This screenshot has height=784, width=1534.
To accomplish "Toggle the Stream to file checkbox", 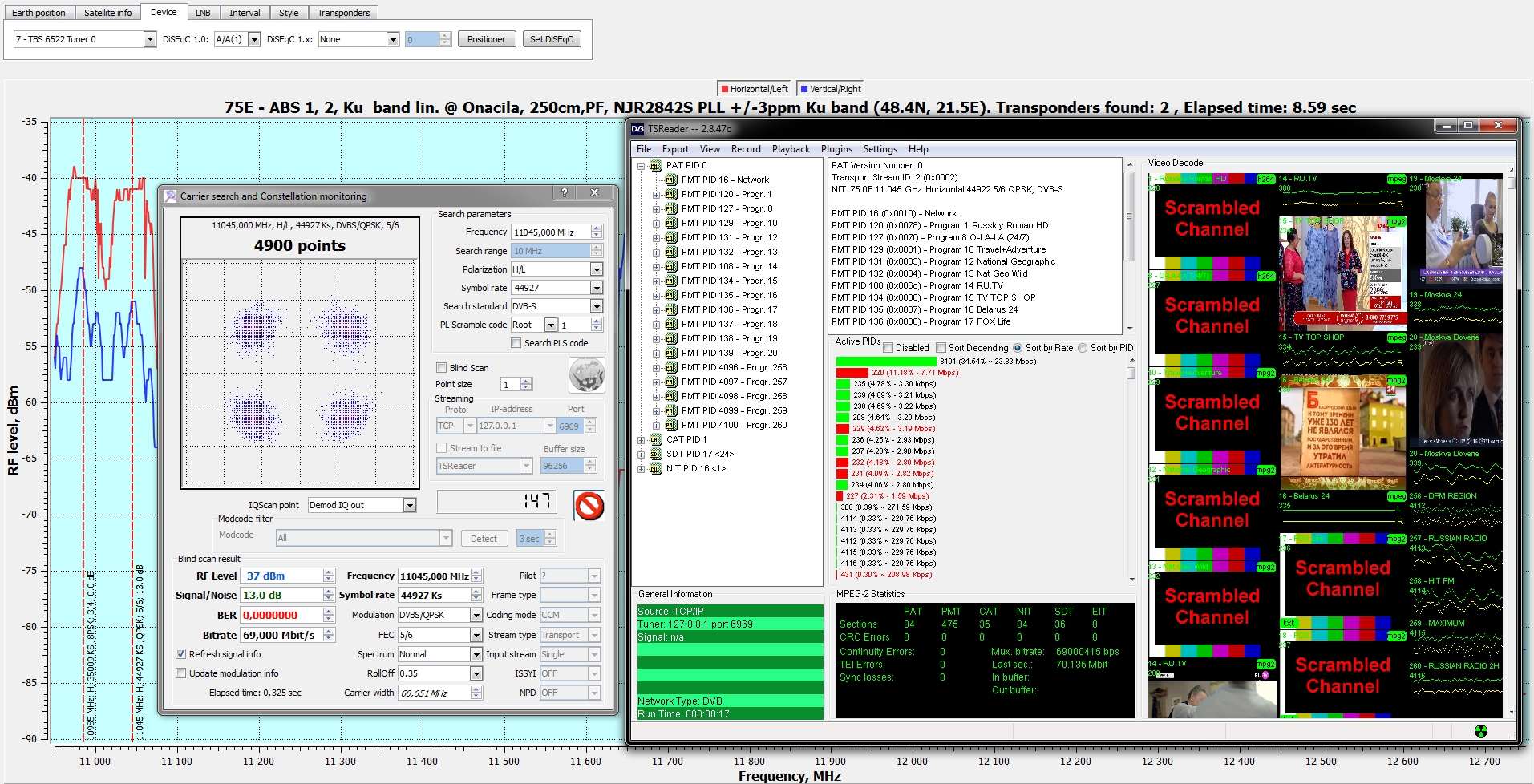I will tap(441, 448).
